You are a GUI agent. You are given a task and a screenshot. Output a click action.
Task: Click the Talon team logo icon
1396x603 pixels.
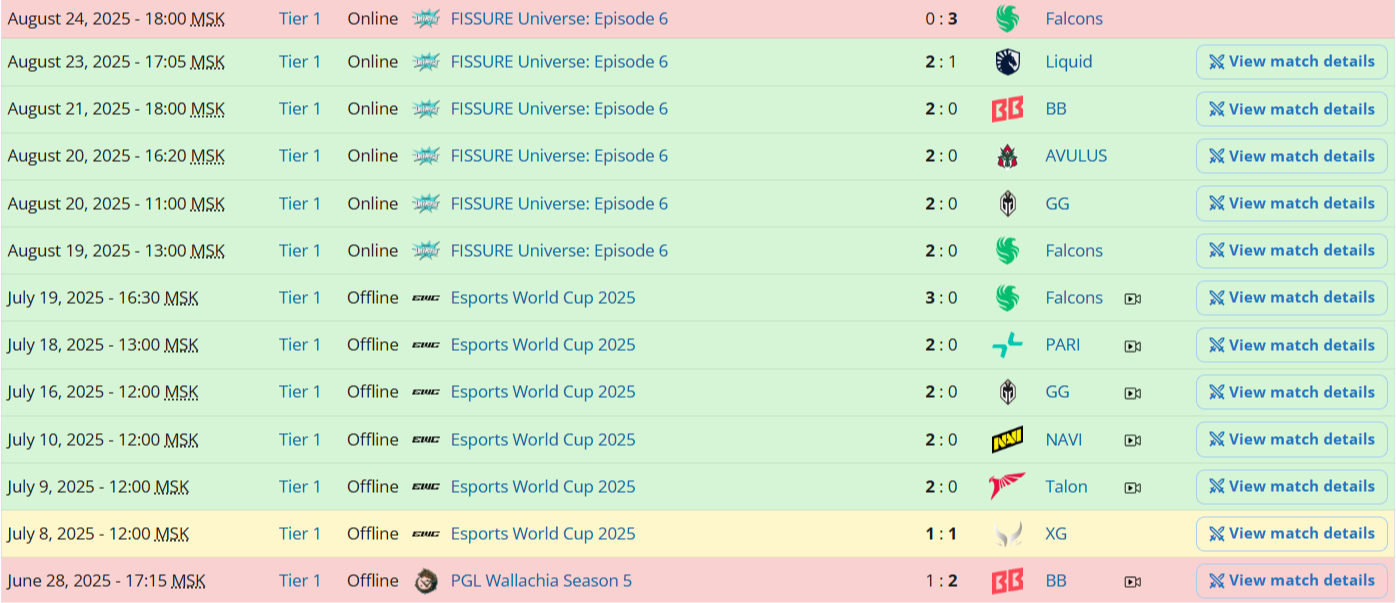click(1007, 487)
